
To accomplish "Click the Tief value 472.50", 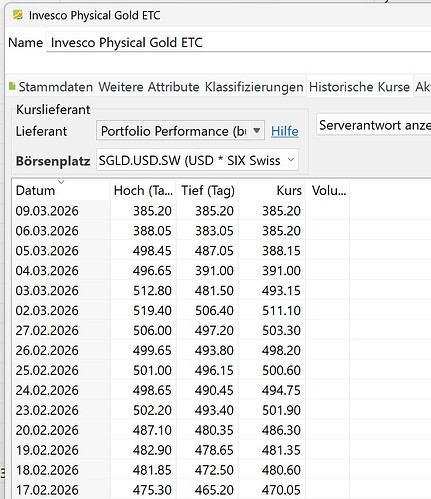I will click(x=214, y=470).
